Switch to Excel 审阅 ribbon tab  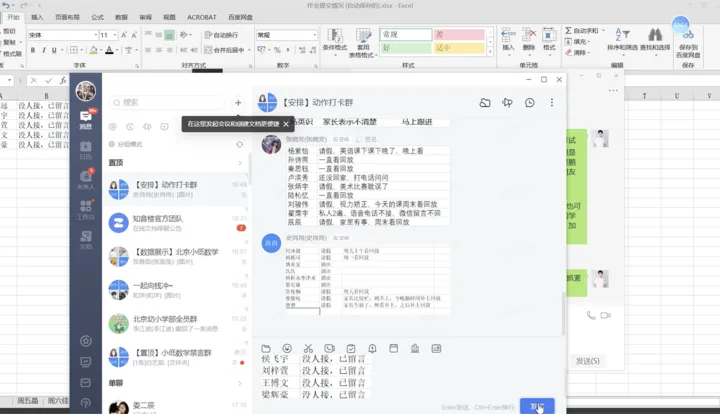(145, 17)
